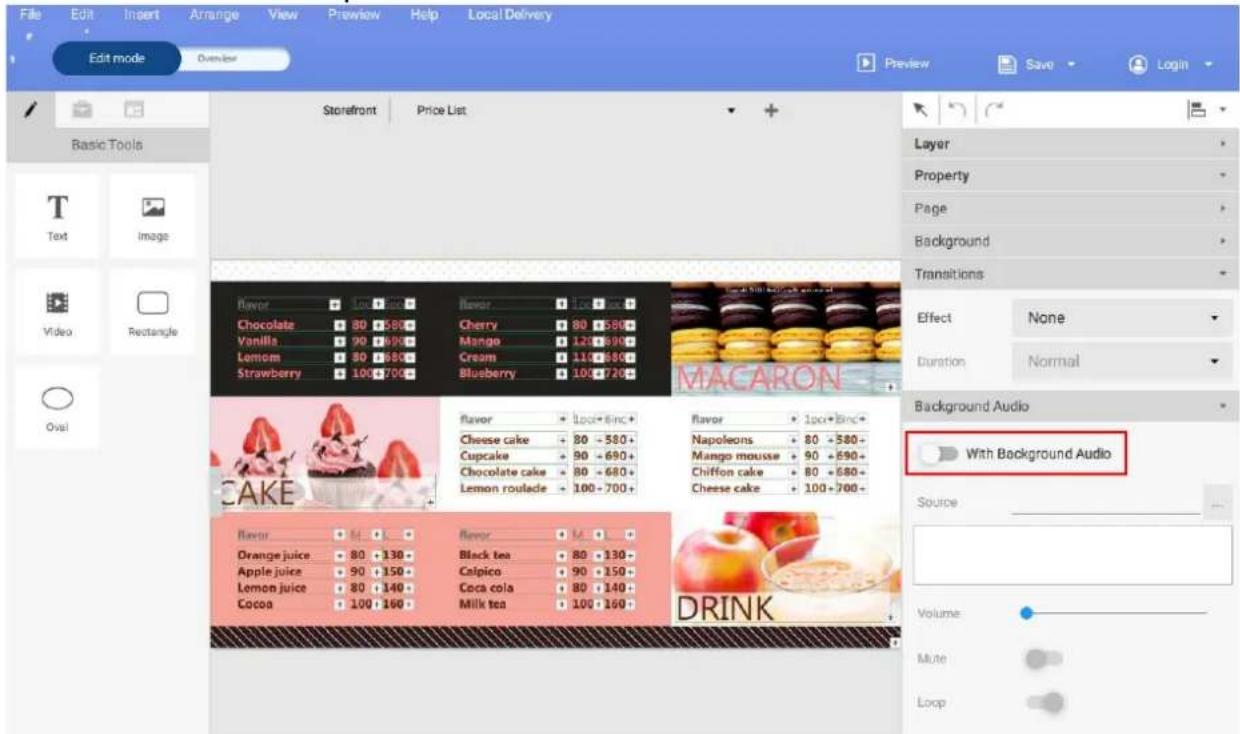This screenshot has height=734, width=1240.
Task: Open the layout template tab icon
Action: pyautogui.click(x=135, y=110)
